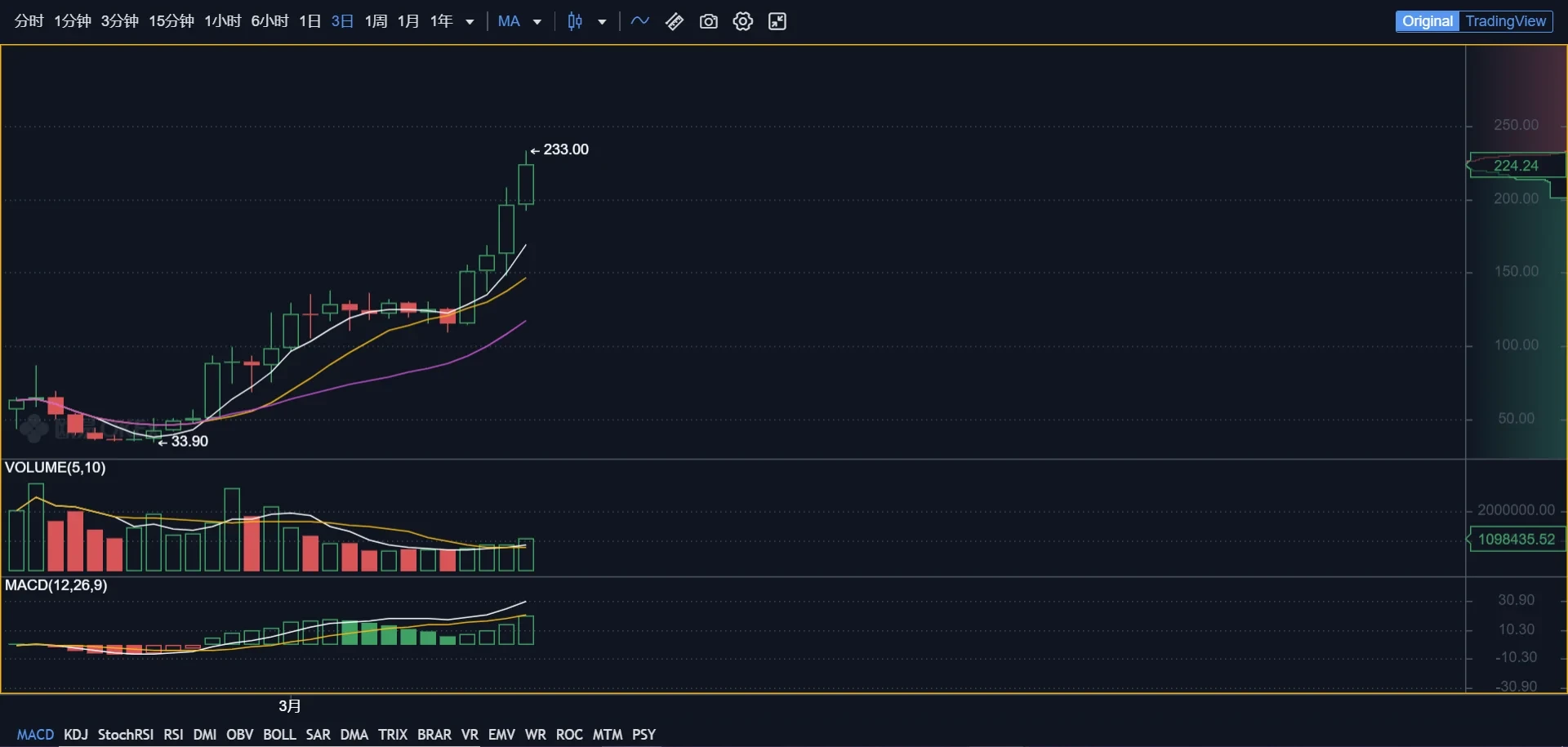Image resolution: width=1568 pixels, height=747 pixels.
Task: Select the MACD indicator tab
Action: pyautogui.click(x=35, y=735)
